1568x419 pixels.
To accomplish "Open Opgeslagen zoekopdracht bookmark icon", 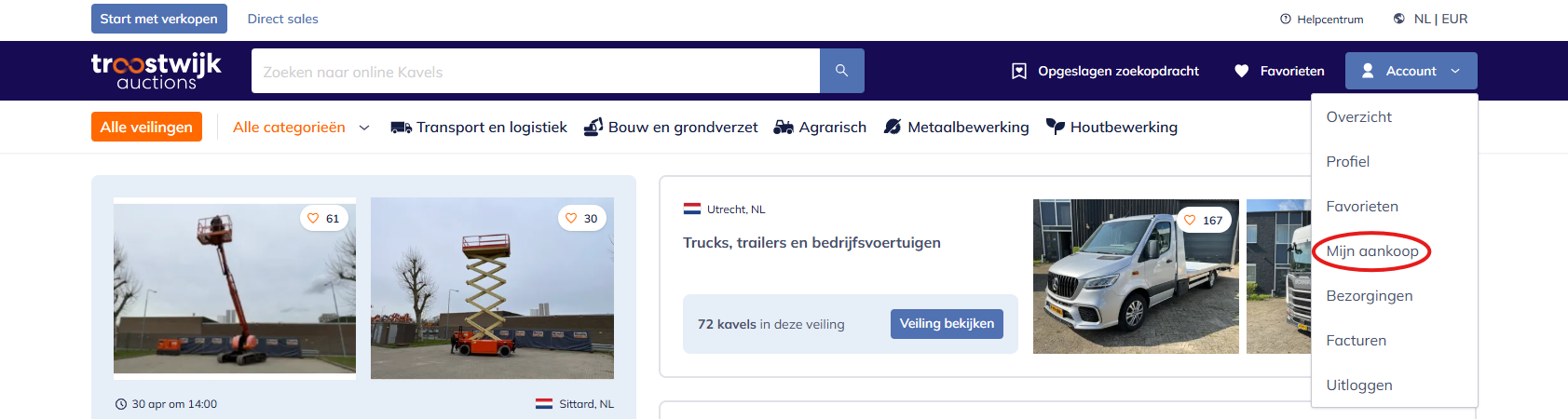I will pos(1105,71).
